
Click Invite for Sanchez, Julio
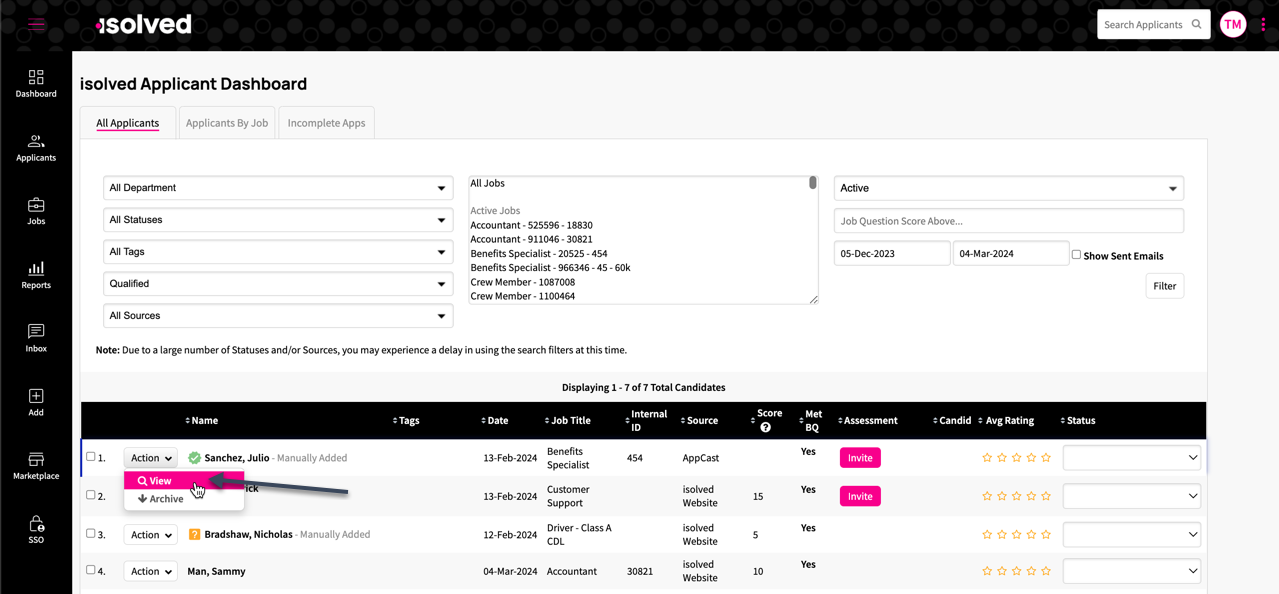point(859,458)
